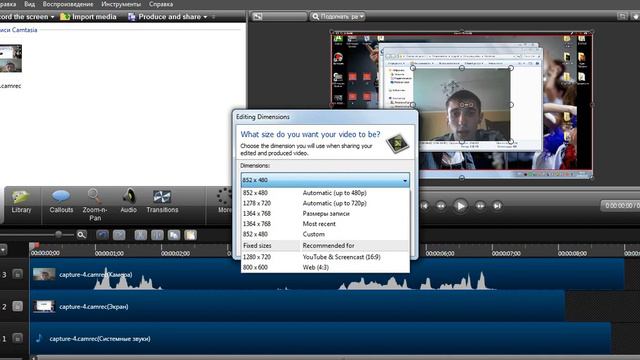The height and width of the screenshot is (360, 640).
Task: Open the Справка menu
Action: 161,4
